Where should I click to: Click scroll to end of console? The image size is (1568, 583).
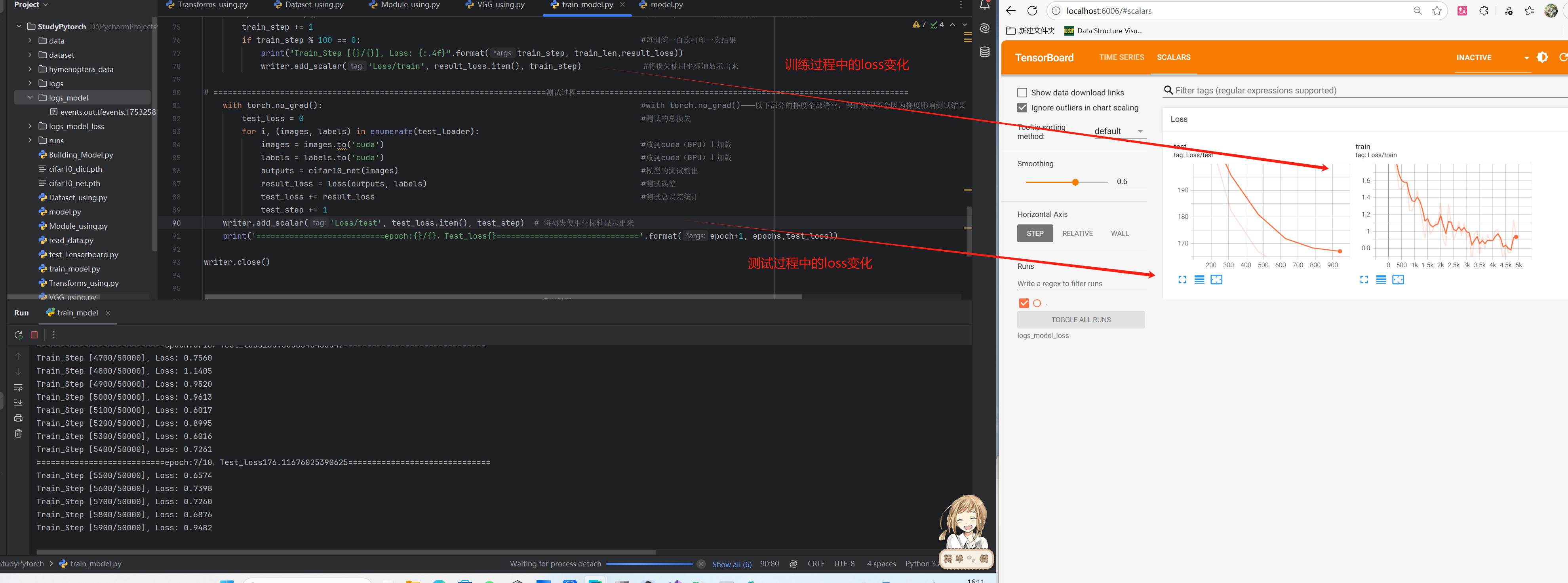click(18, 402)
